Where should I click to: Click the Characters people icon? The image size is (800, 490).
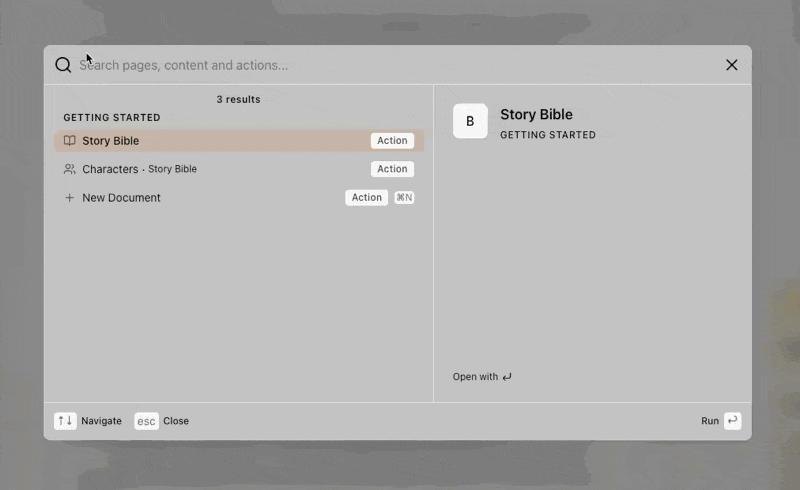[x=69, y=169]
